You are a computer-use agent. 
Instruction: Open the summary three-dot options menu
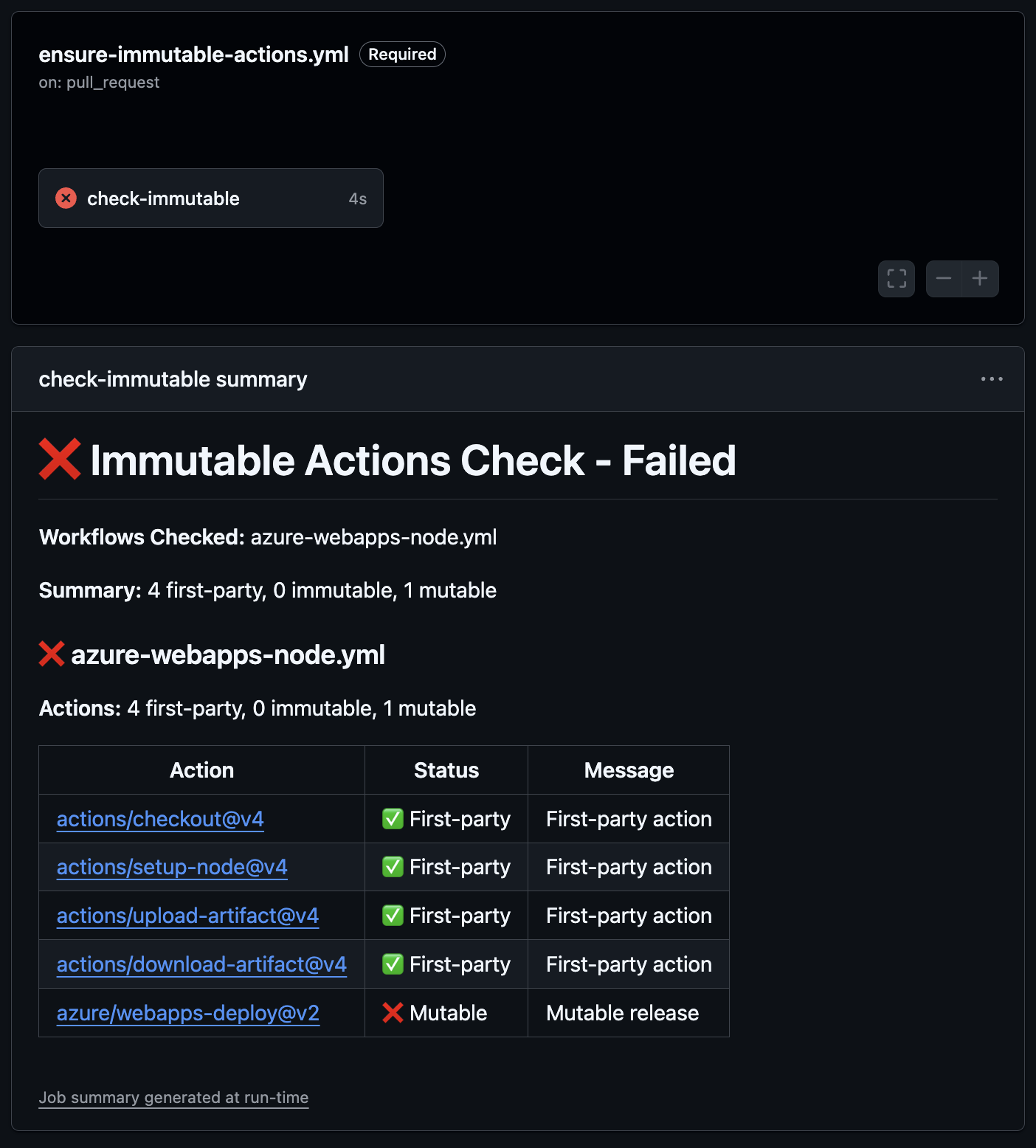(992, 379)
